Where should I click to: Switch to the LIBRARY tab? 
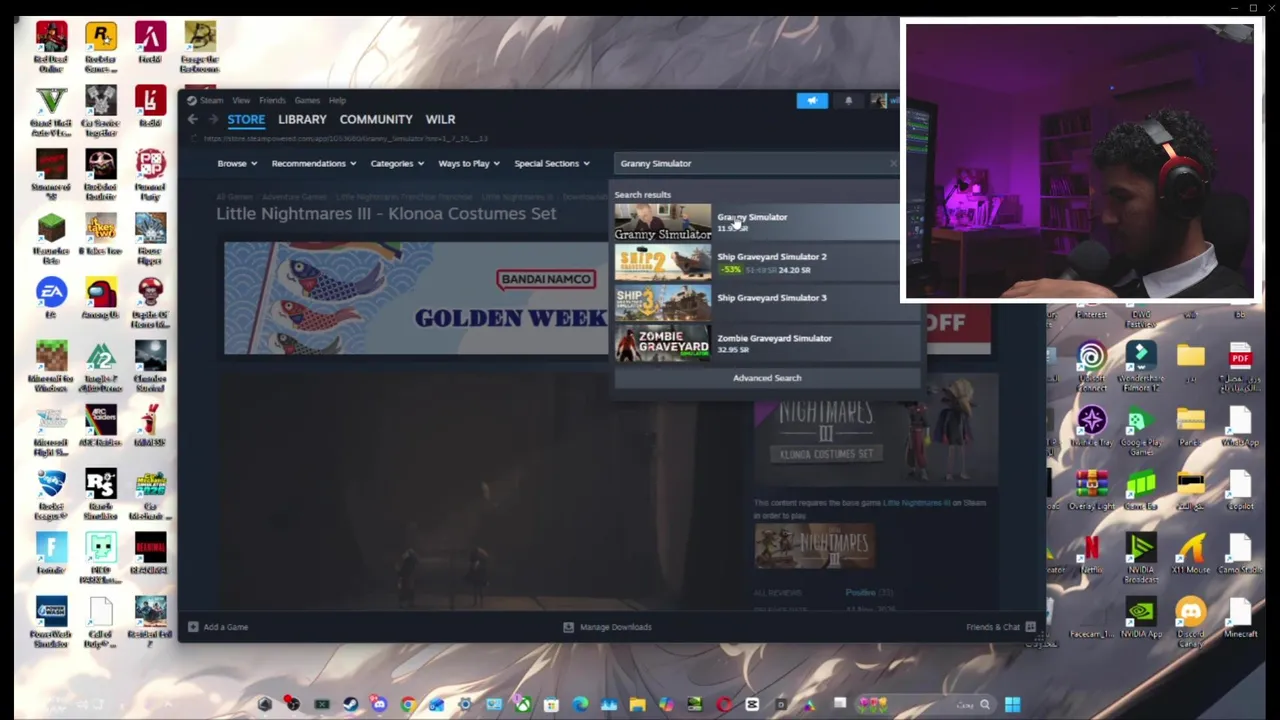click(x=302, y=119)
